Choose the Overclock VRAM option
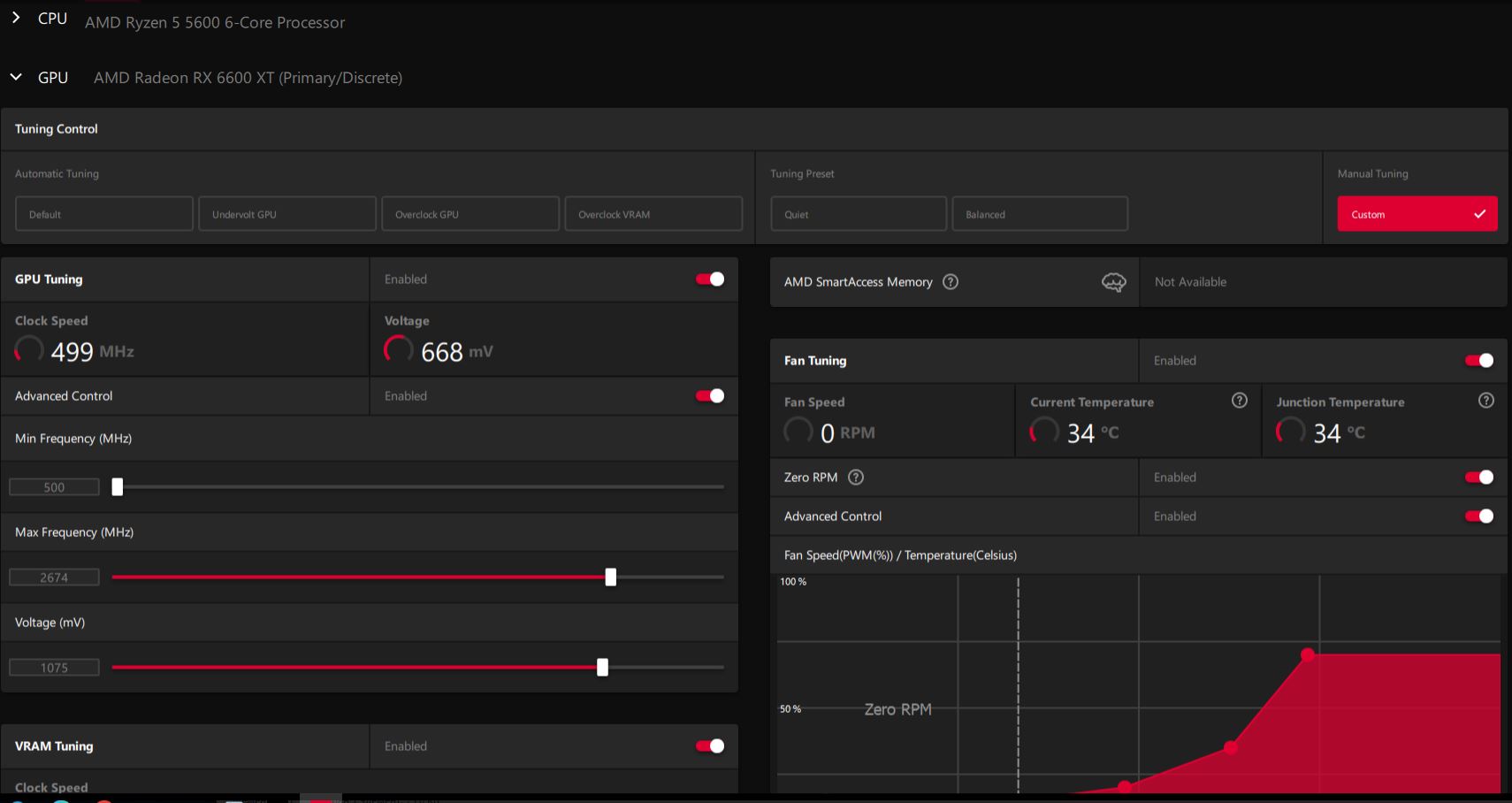 653,214
